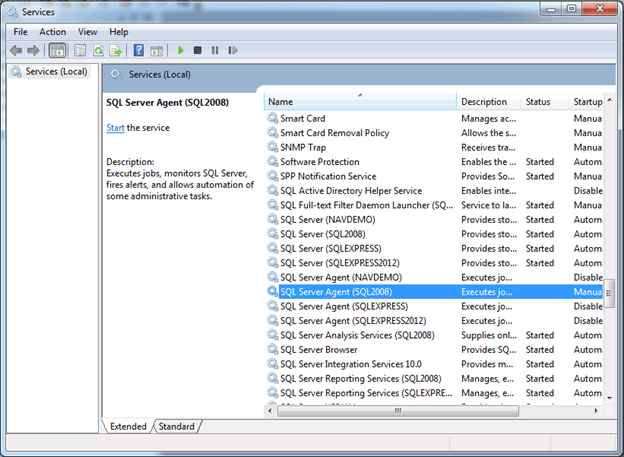Screen dimensions: 624x457
Task: Click the gear icon of Software Protection
Action: pyautogui.click(x=273, y=162)
